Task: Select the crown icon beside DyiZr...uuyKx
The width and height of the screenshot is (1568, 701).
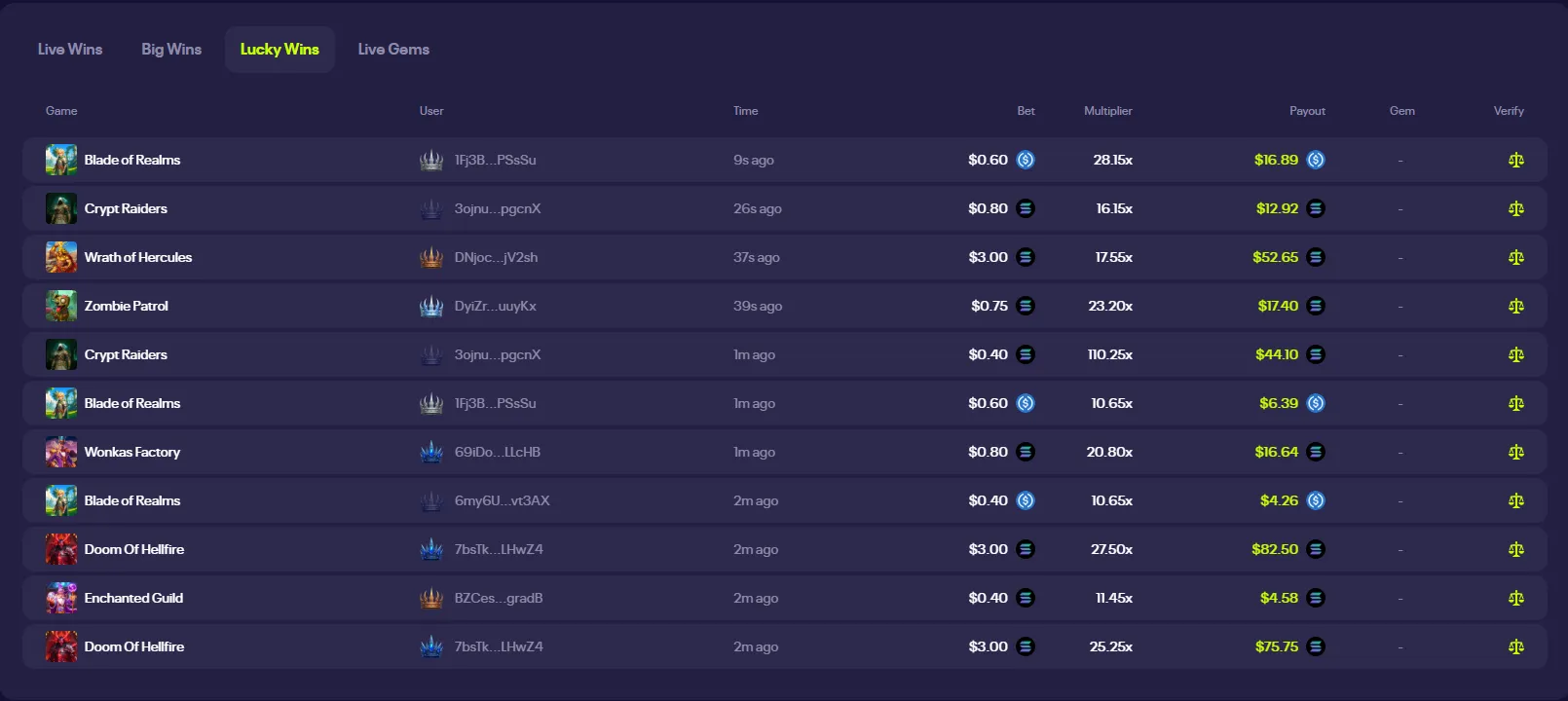Action: tap(431, 306)
